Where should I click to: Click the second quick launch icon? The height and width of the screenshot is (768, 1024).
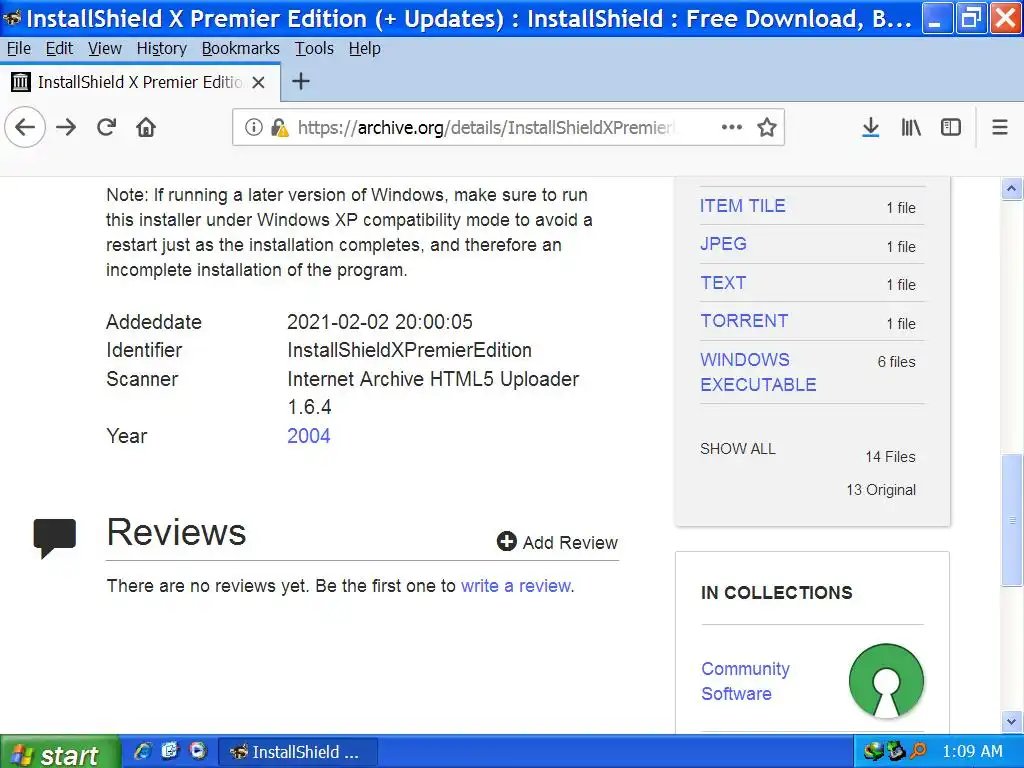point(170,751)
